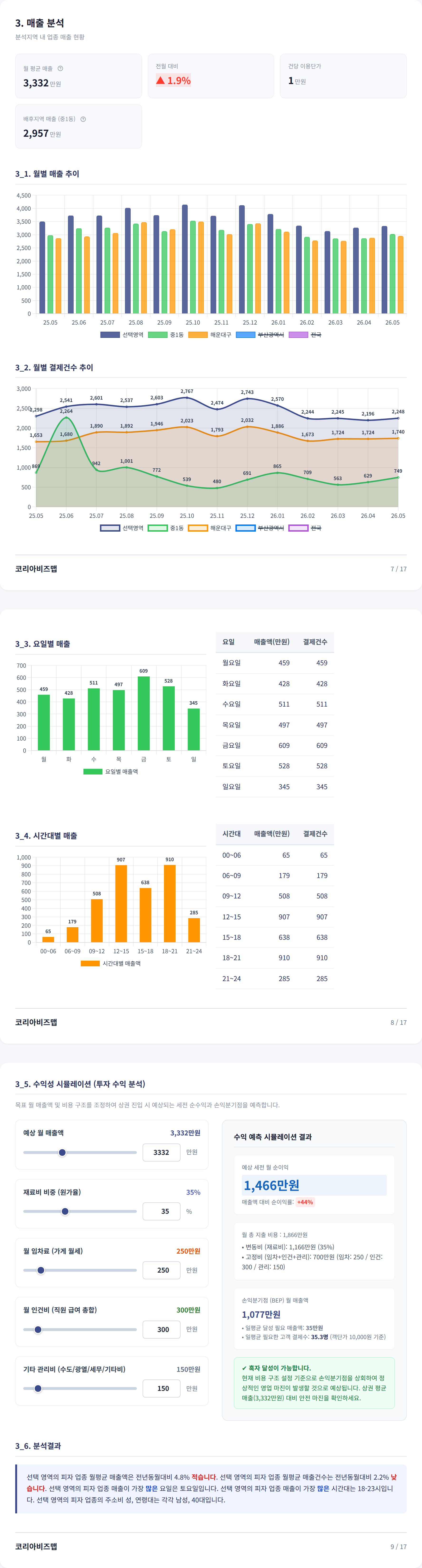The height and width of the screenshot is (1568, 422).
Task: Click the 예상 월 매출액 slider handle
Action: [62, 1152]
